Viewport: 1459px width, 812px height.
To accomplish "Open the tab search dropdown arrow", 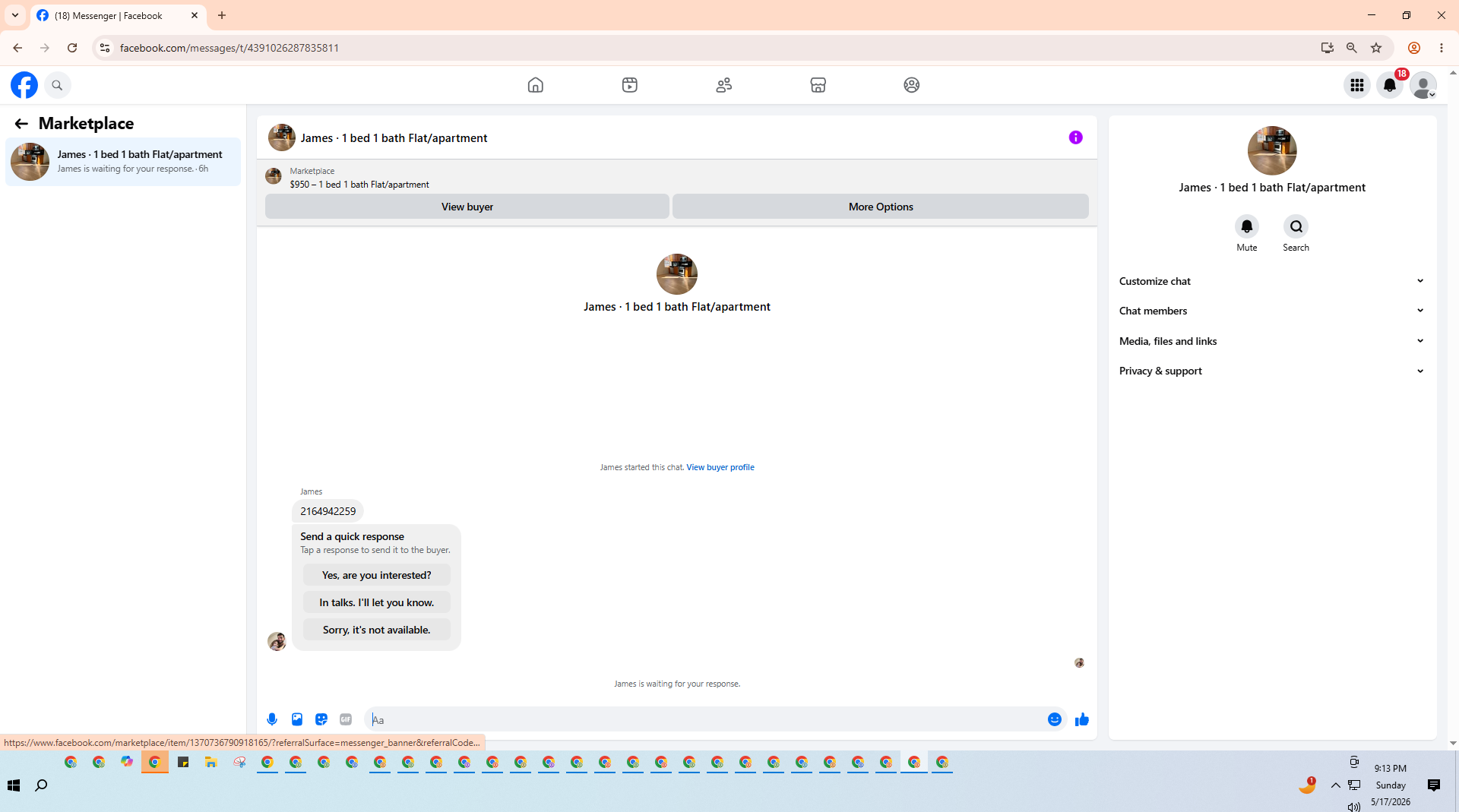I will [x=15, y=15].
